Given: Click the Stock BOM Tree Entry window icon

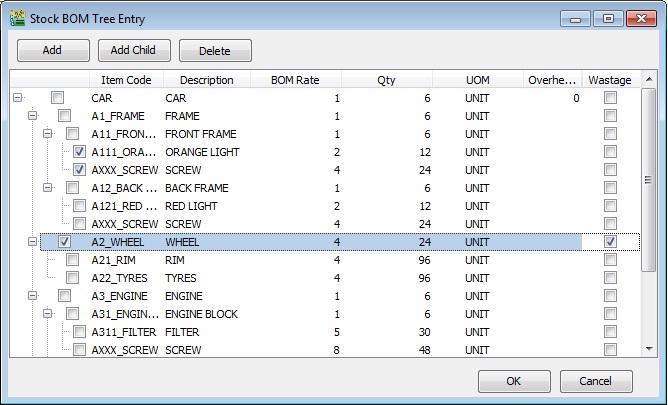Looking at the screenshot, I should coord(18,19).
